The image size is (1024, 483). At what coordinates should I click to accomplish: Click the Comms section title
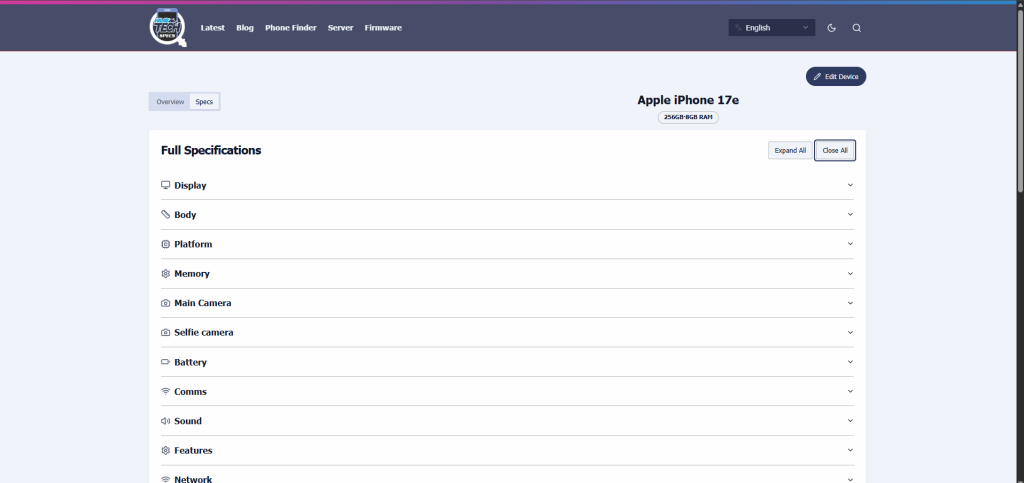pos(191,392)
